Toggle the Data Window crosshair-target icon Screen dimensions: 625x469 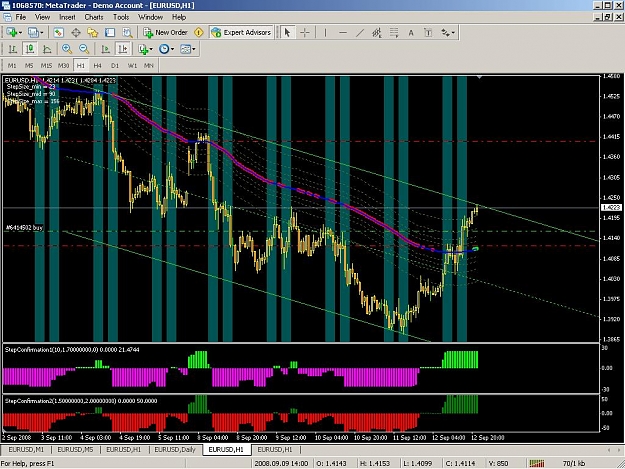(76, 33)
